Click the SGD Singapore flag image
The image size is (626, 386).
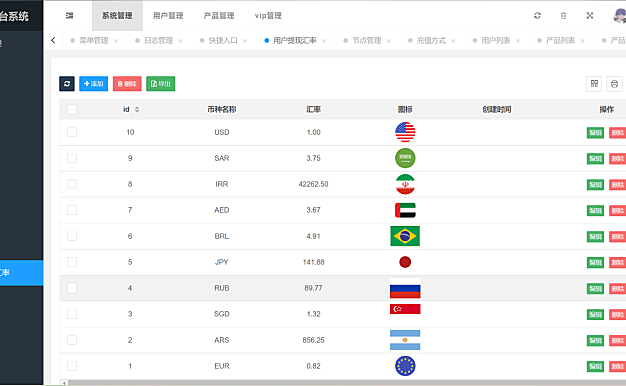coord(405,309)
